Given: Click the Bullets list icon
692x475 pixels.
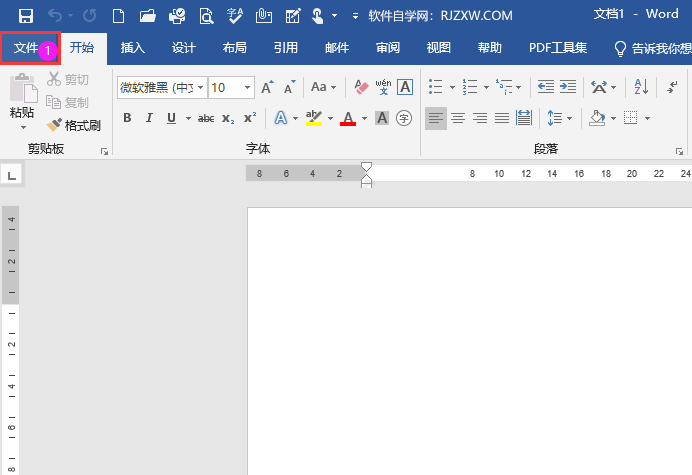Looking at the screenshot, I should (435, 88).
